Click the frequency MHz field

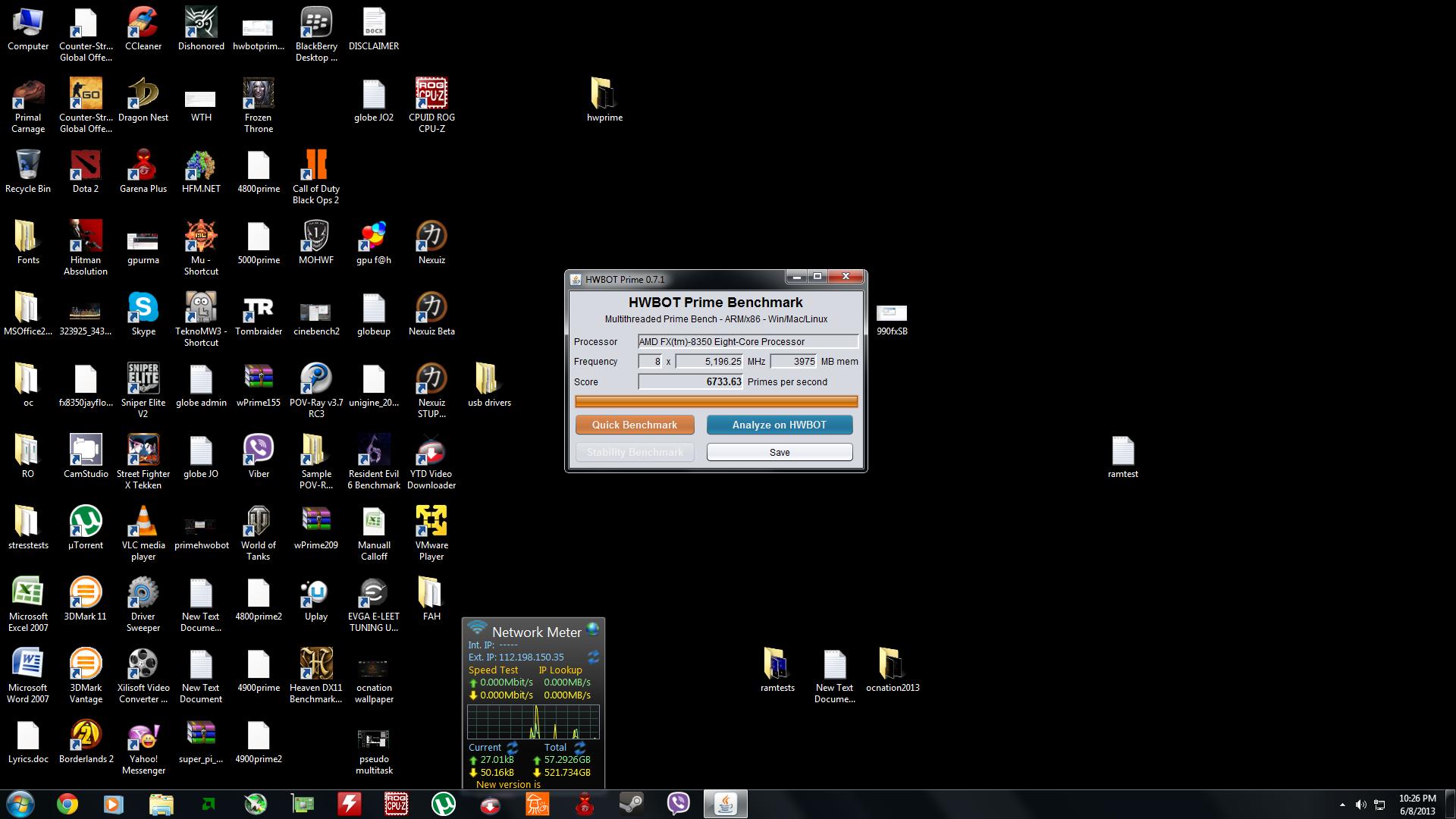pyautogui.click(x=709, y=362)
